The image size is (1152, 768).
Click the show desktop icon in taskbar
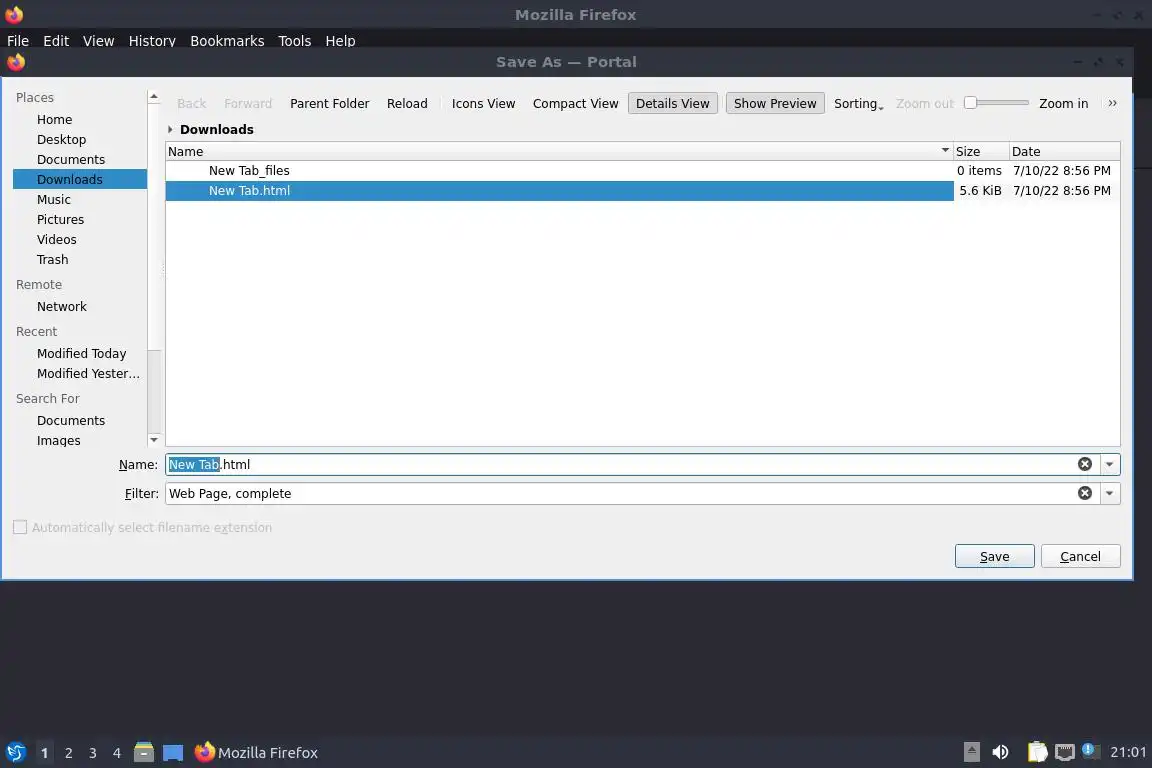pos(173,753)
